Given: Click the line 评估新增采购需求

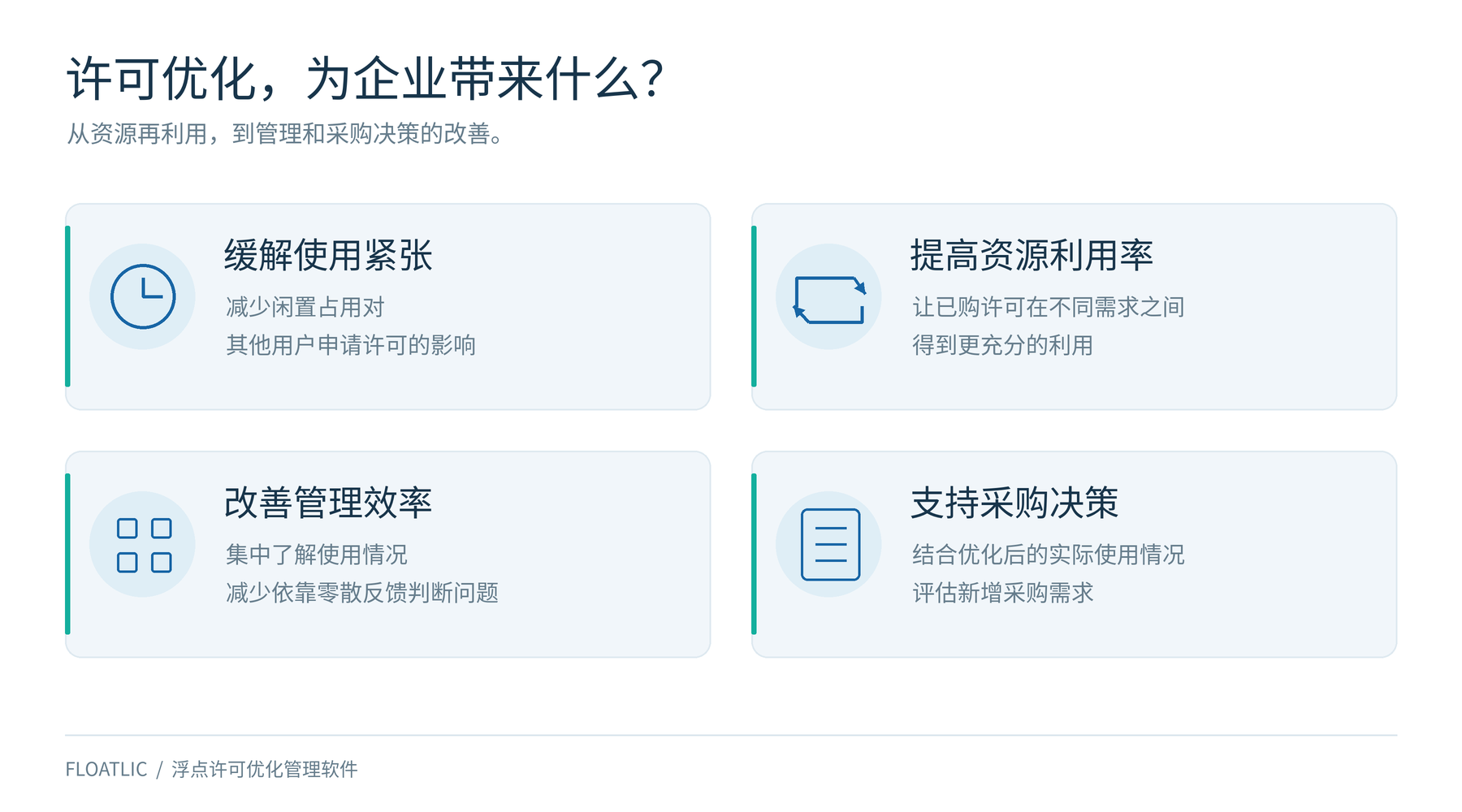Looking at the screenshot, I should click(1002, 593).
